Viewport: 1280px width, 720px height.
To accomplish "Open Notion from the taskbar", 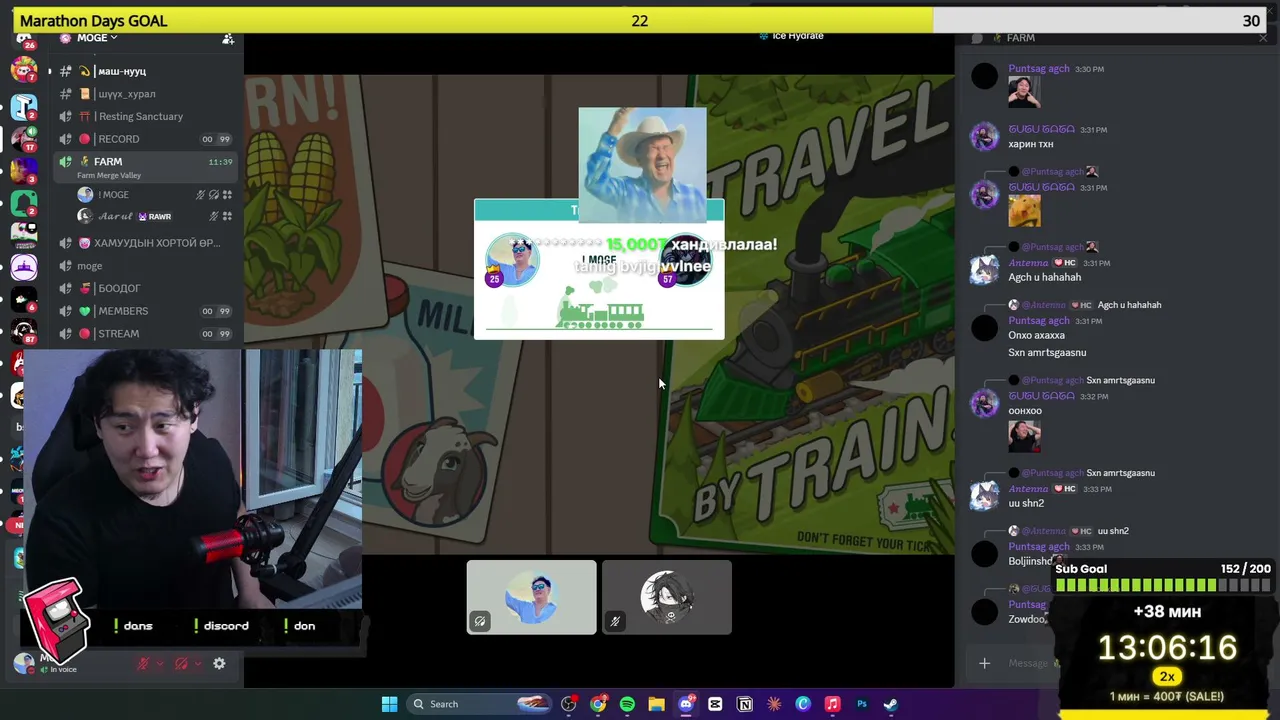I will 744,704.
